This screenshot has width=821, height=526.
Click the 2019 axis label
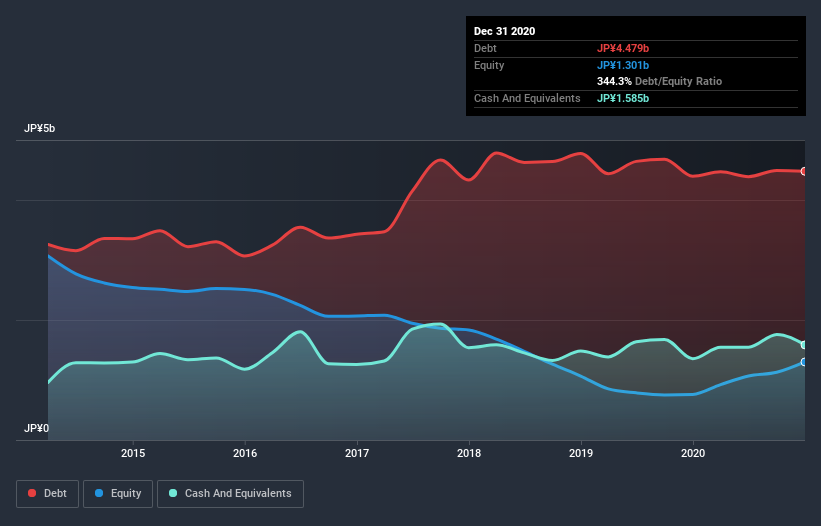pyautogui.click(x=581, y=453)
